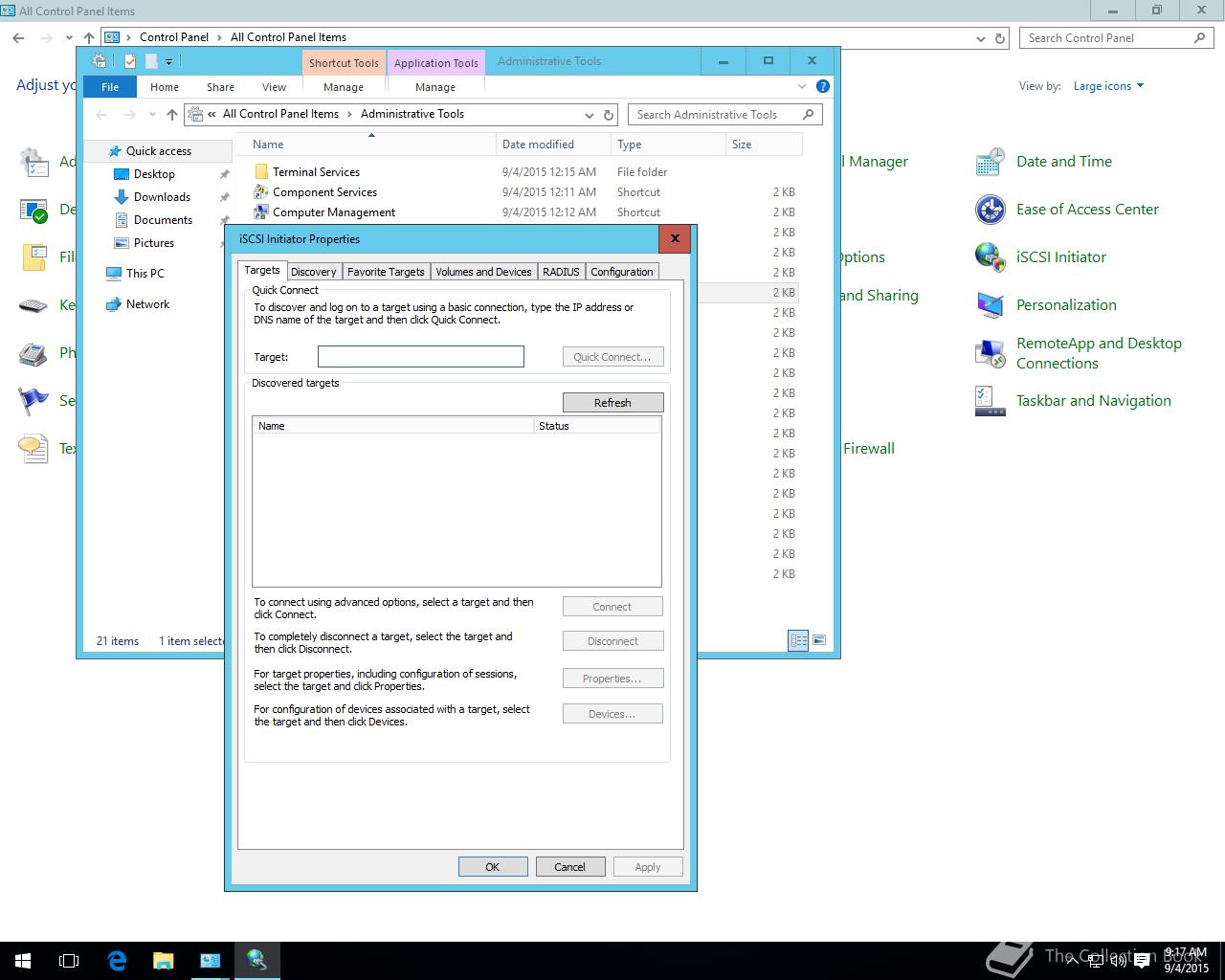Screen dimensions: 1225x980
Task: Open the Share ribbon tab
Action: pos(220,86)
